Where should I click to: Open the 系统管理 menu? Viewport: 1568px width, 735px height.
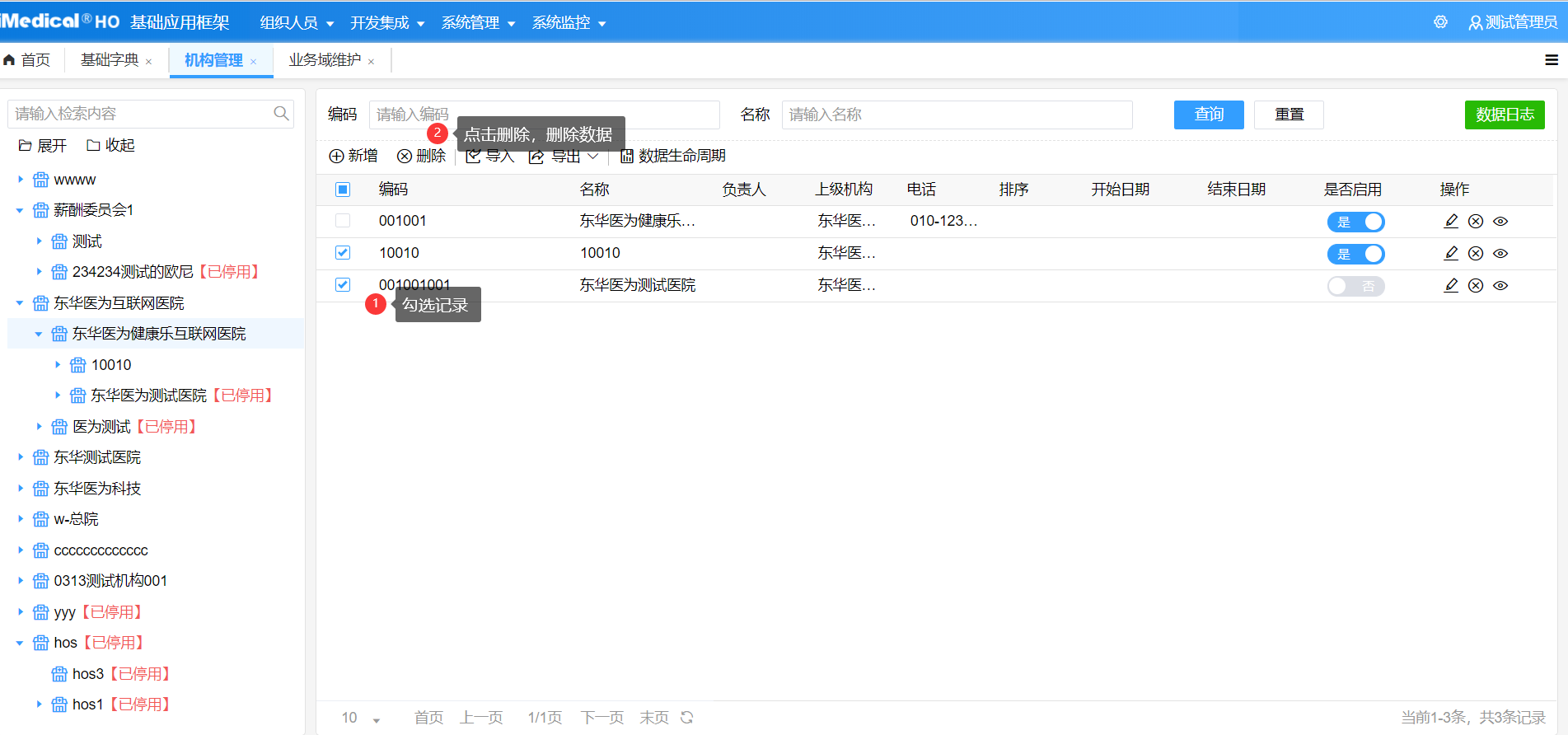coord(478,22)
